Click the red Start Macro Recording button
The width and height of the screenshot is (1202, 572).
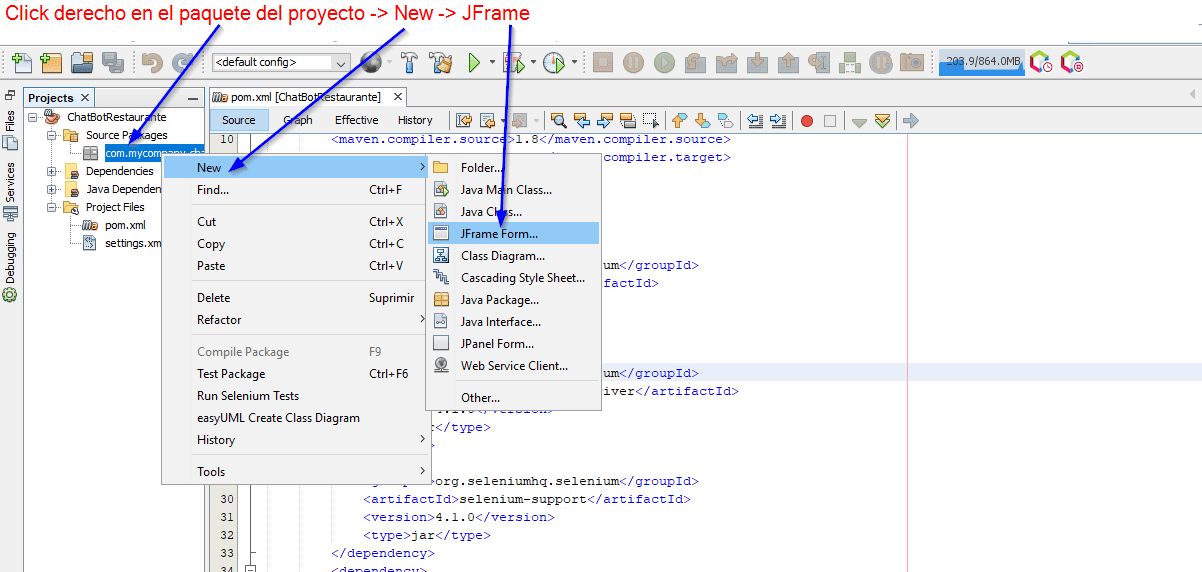click(807, 120)
